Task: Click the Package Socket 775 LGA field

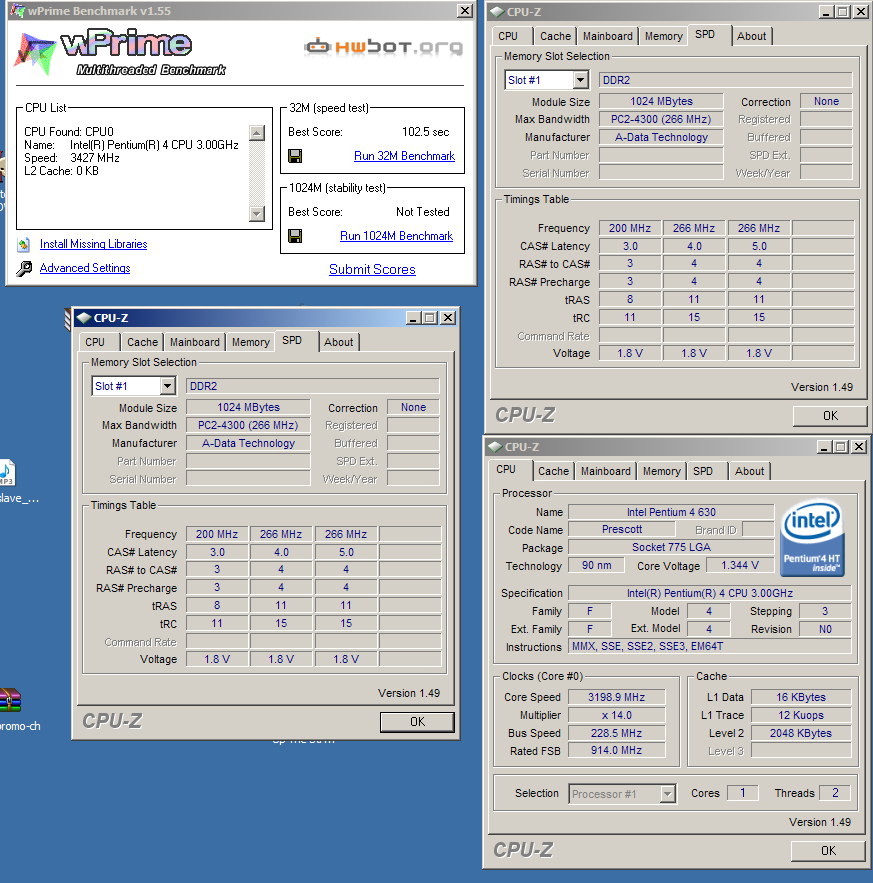Action: tap(671, 547)
